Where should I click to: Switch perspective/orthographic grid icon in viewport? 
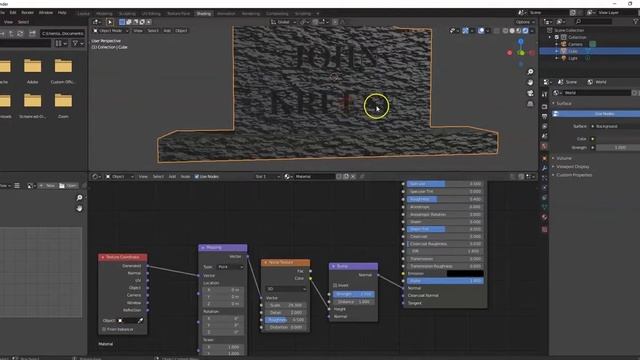coord(530,104)
